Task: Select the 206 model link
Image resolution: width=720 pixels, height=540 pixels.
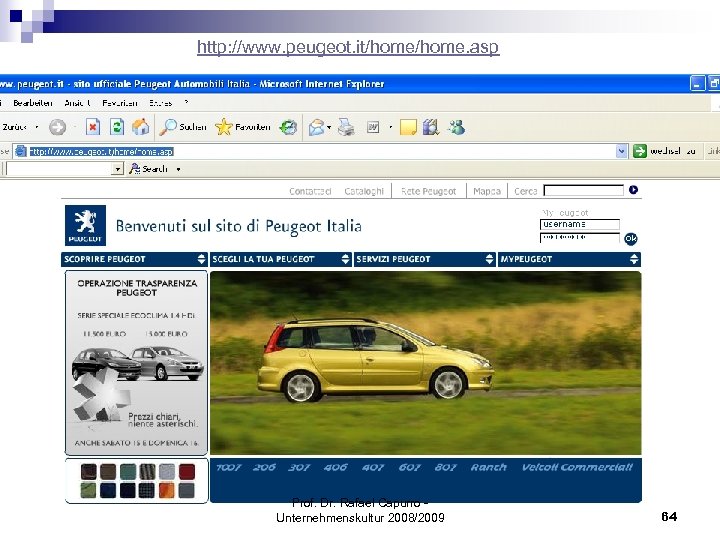Action: coord(264,467)
